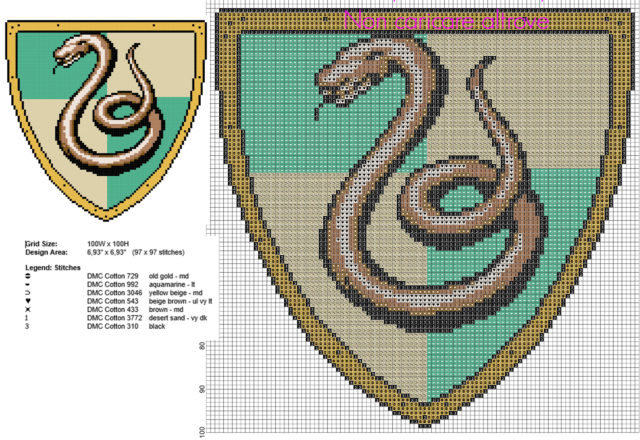This screenshot has height=440, width=640.
Task: Click 'DMC Cotton 729' thread code
Action: coord(113,276)
